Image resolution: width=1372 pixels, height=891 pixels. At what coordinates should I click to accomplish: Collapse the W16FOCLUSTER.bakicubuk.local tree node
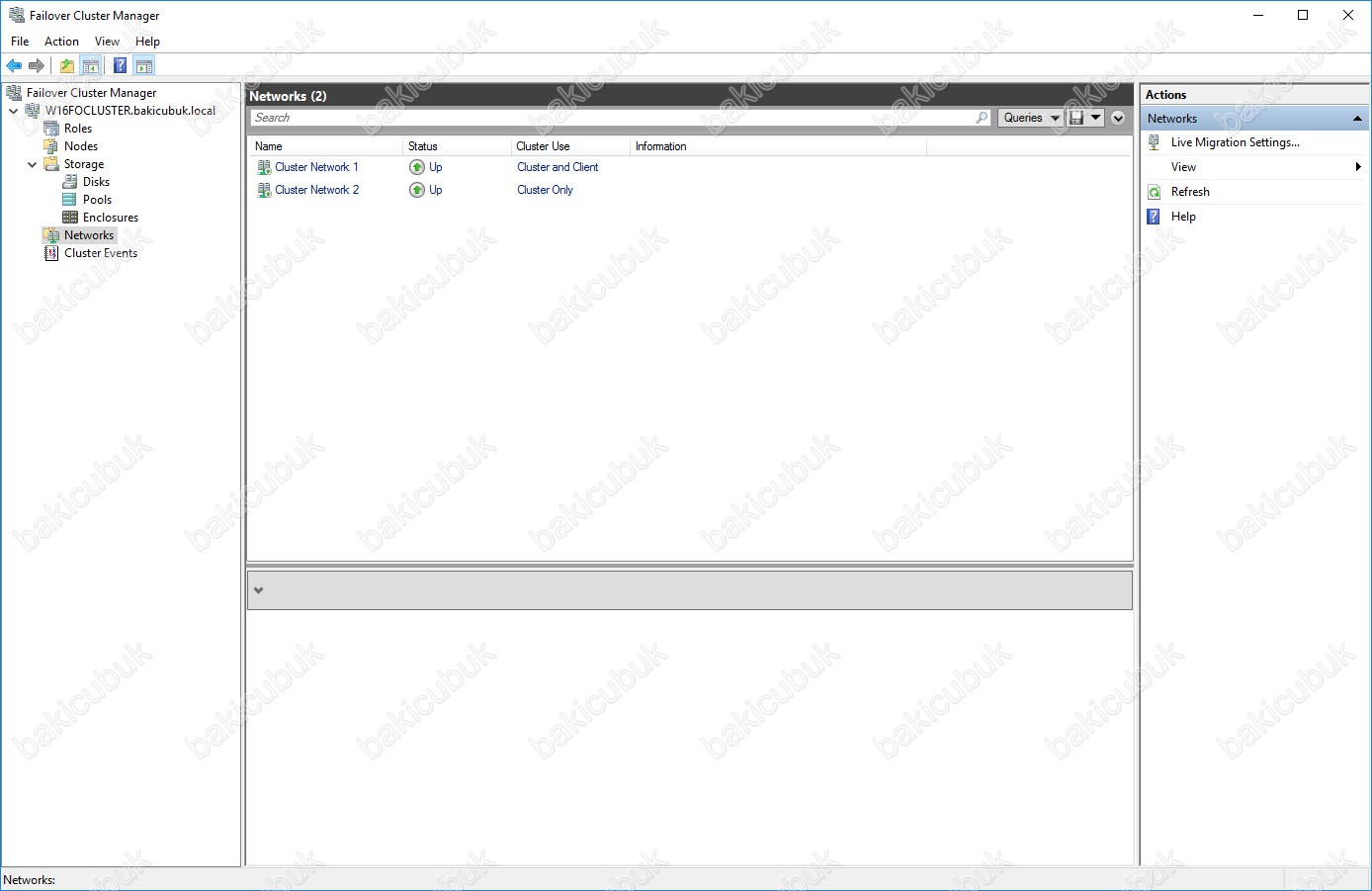14,111
